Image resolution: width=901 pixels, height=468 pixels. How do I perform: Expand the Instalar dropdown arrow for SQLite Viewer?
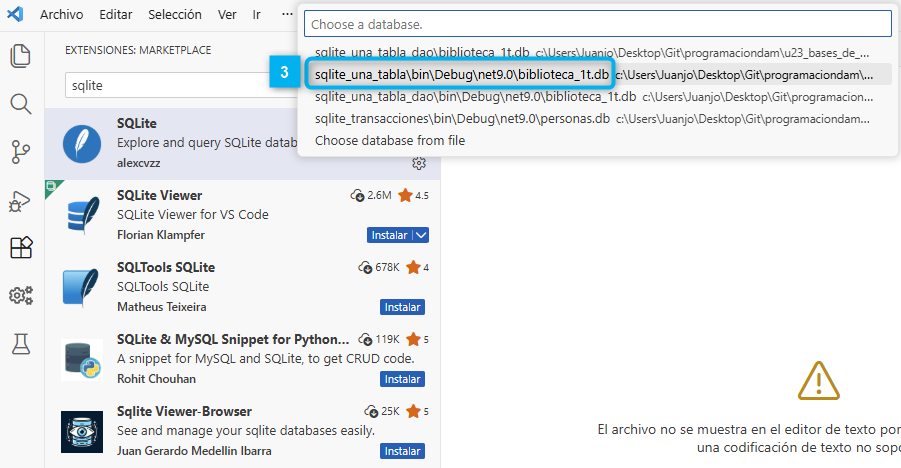pyautogui.click(x=421, y=235)
